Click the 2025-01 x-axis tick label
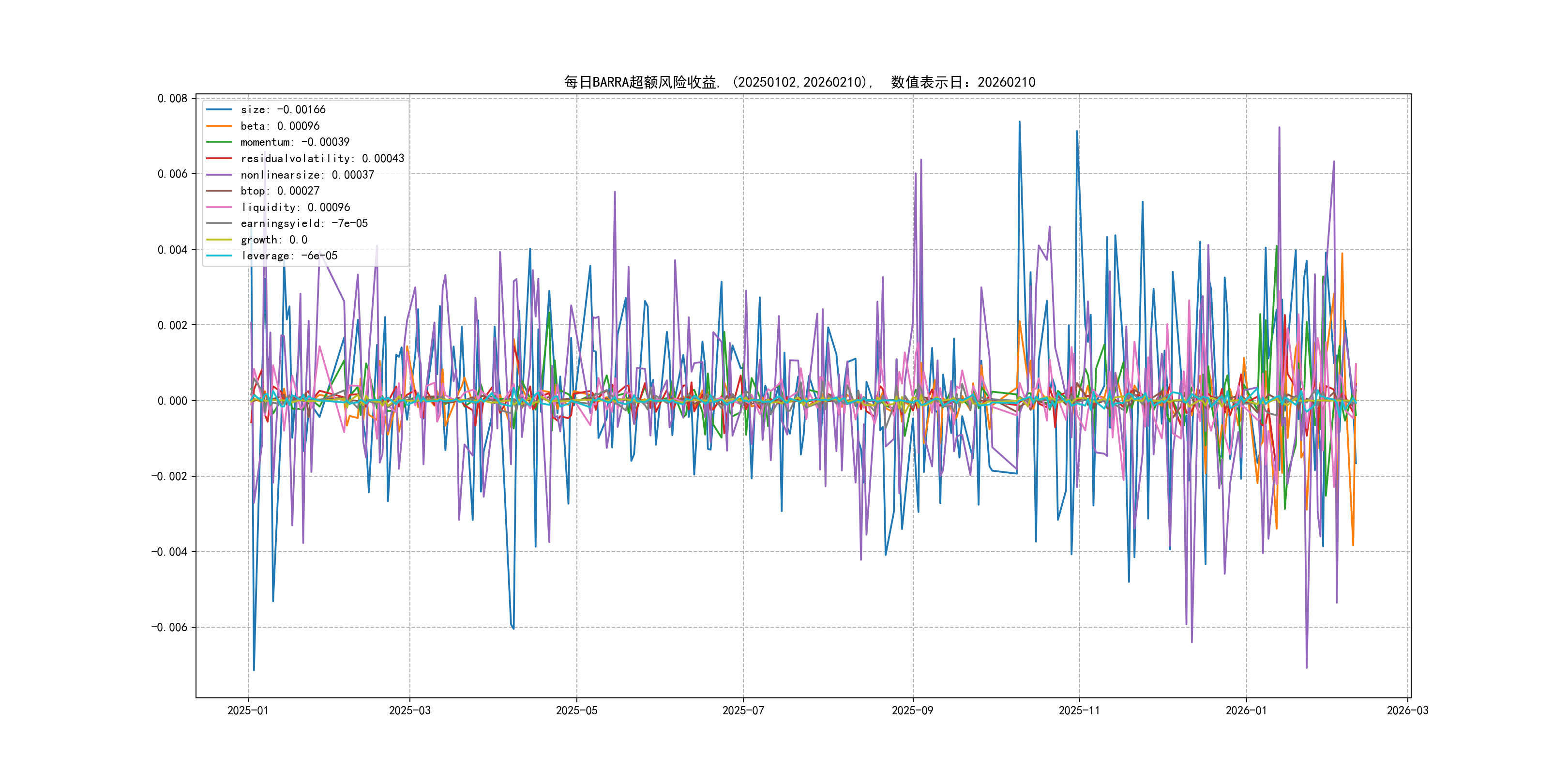This screenshot has width=1568, height=784. 248,710
